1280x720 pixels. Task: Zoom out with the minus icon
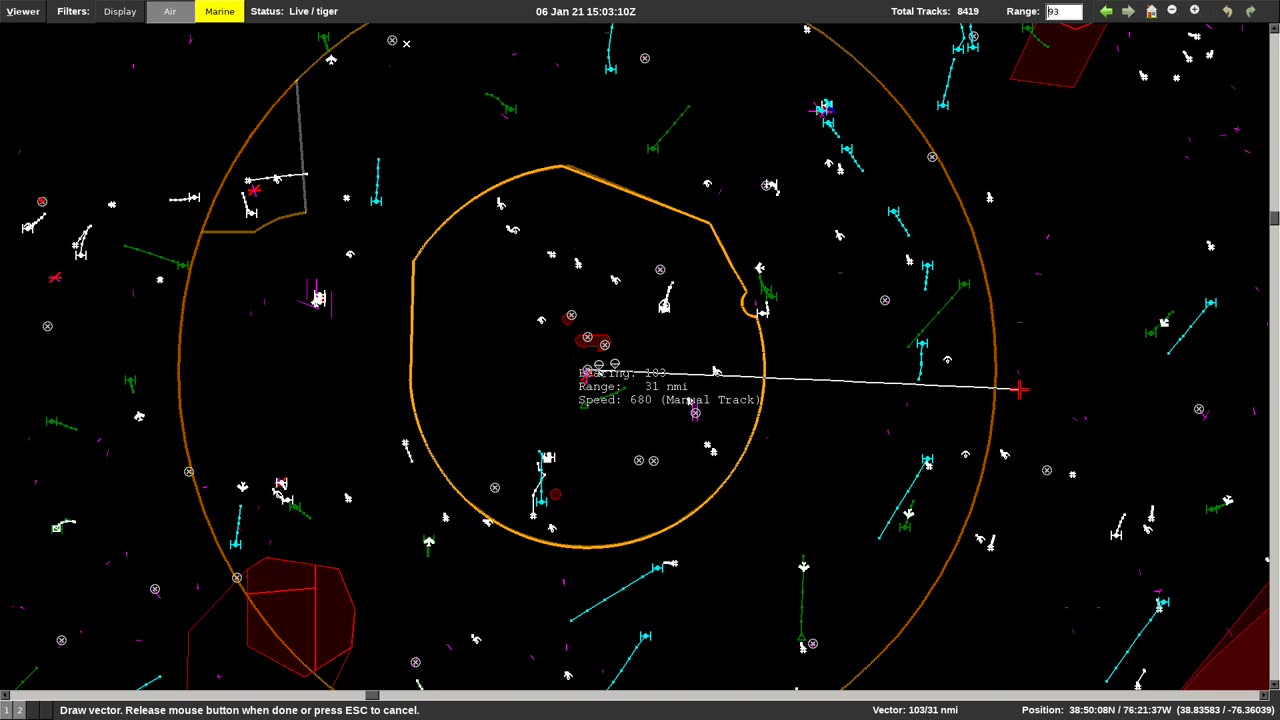coord(1172,11)
